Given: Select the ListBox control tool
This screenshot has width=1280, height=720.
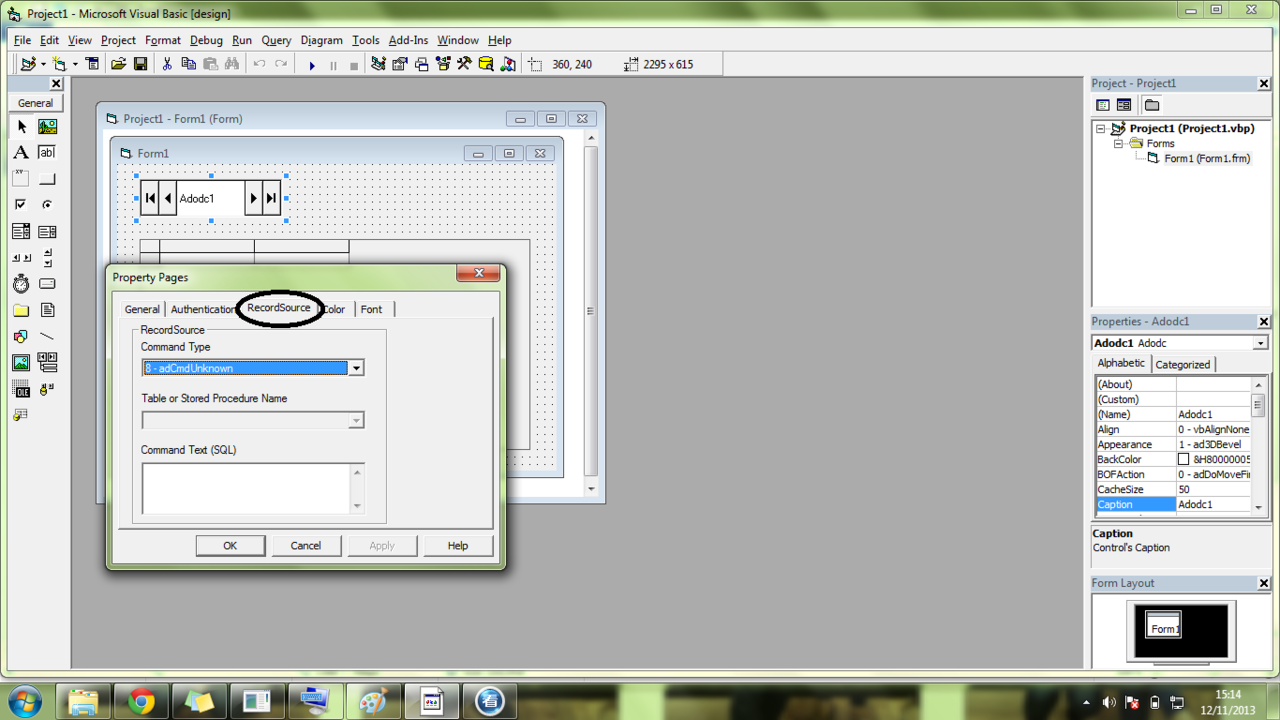Looking at the screenshot, I should (x=47, y=231).
